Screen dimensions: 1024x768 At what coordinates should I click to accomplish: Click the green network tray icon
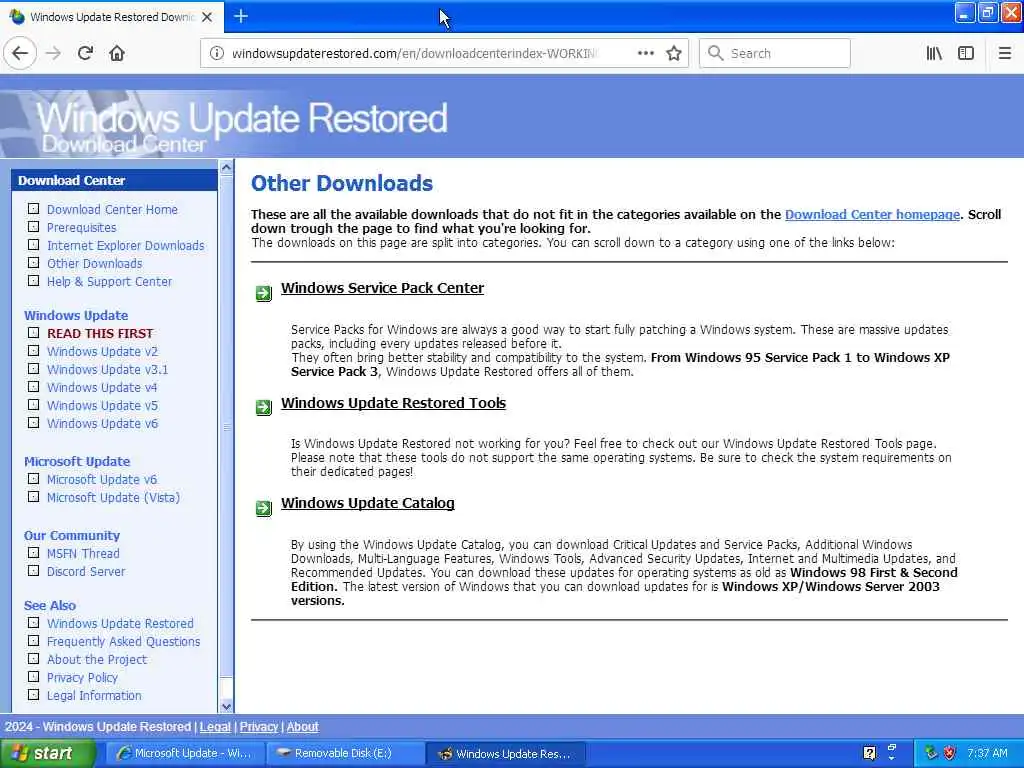point(931,753)
